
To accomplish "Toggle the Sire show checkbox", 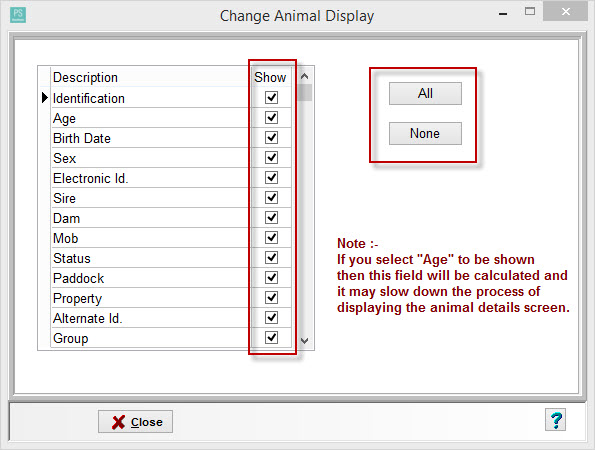I will (271, 198).
